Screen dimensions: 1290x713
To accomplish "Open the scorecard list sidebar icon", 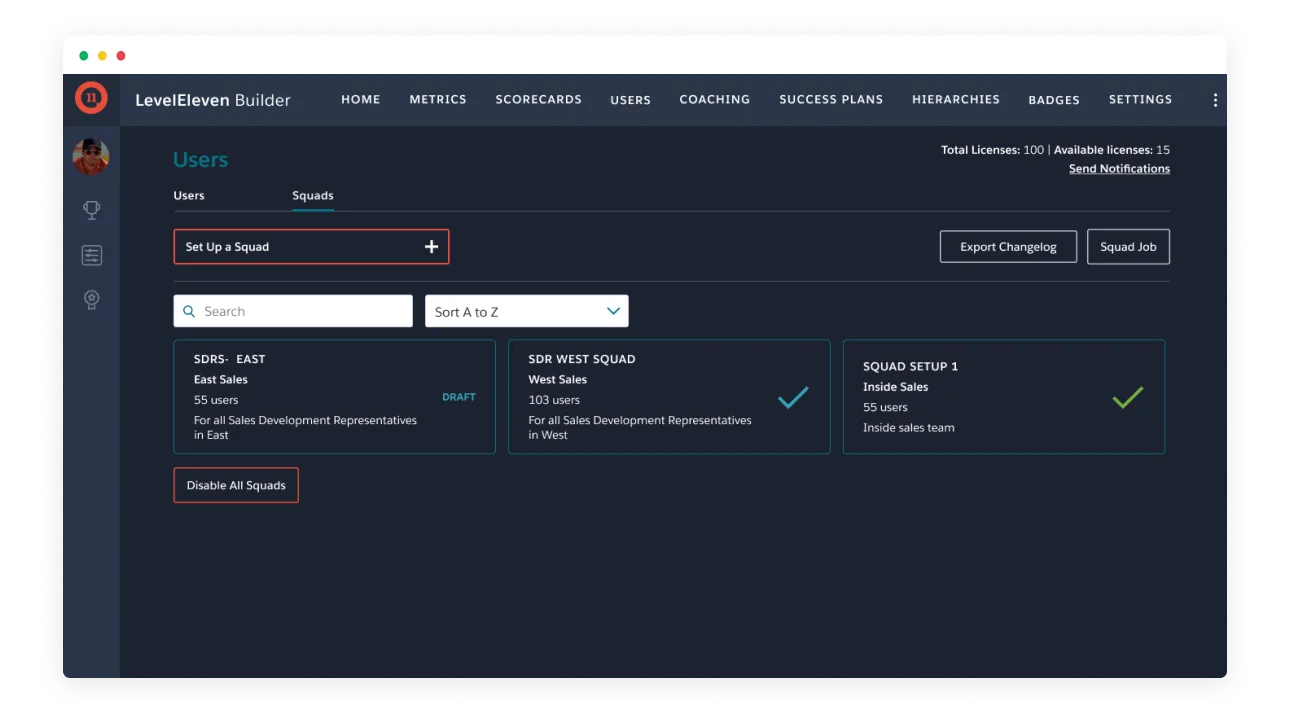I will pyautogui.click(x=91, y=255).
